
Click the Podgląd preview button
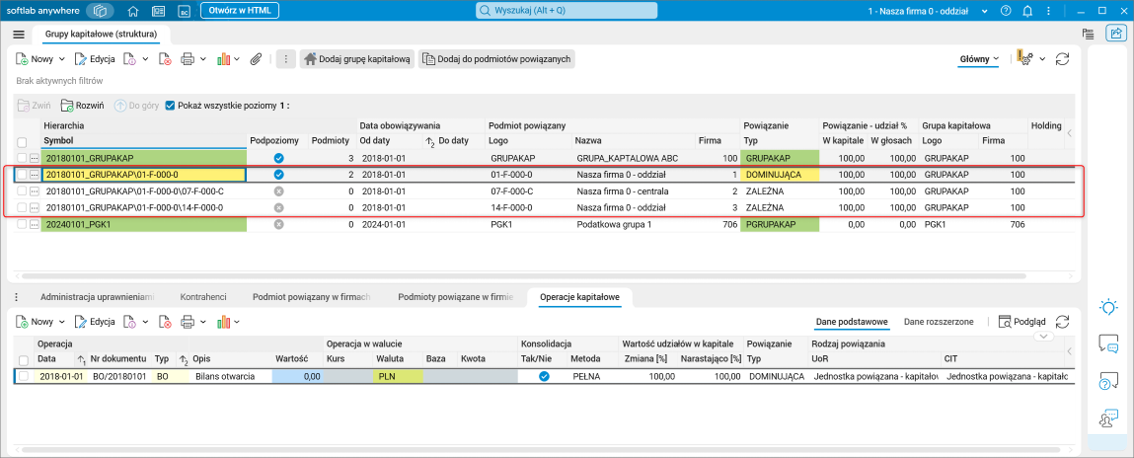tap(1023, 321)
